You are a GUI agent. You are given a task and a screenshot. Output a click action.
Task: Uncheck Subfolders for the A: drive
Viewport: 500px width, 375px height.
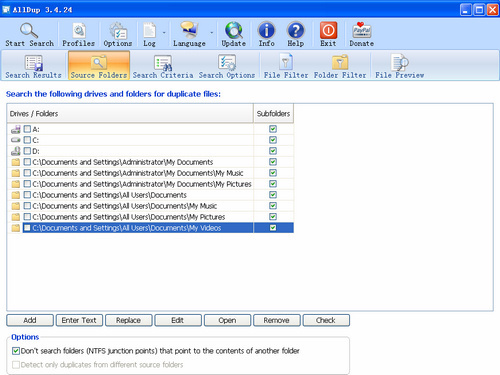(x=273, y=129)
